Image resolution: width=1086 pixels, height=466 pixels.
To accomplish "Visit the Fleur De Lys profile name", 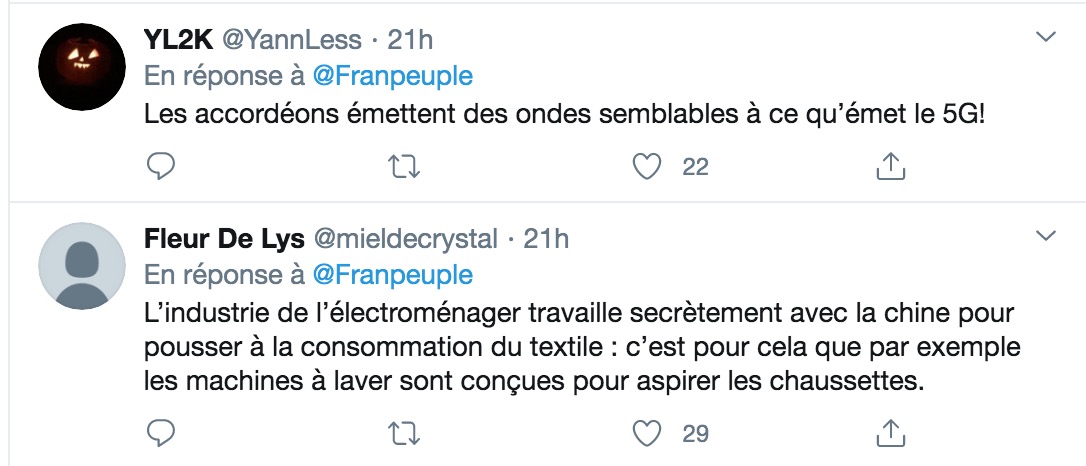I will coord(224,240).
